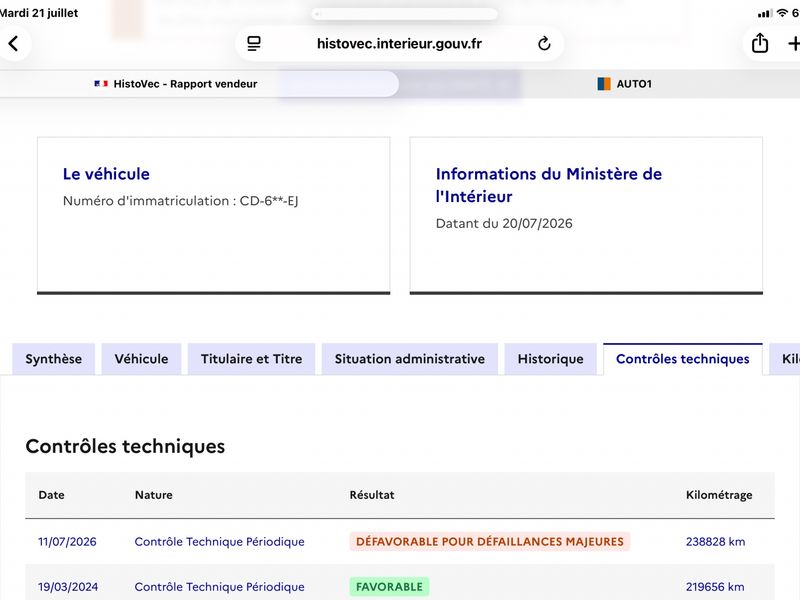Tap the cellular signal bars icon
This screenshot has height=600, width=800.
coord(765,14)
